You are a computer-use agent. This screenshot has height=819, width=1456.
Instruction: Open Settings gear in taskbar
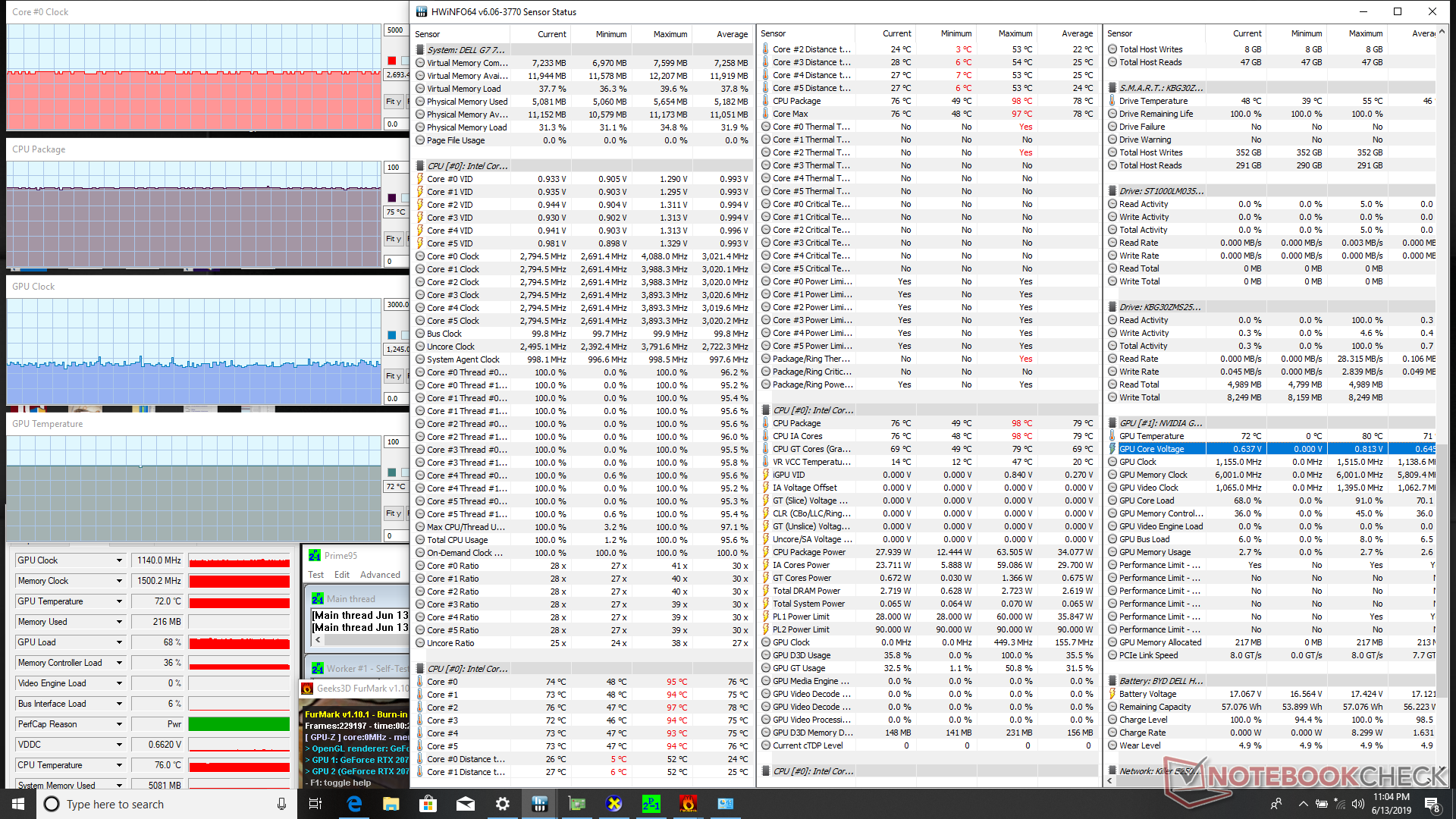(x=502, y=804)
